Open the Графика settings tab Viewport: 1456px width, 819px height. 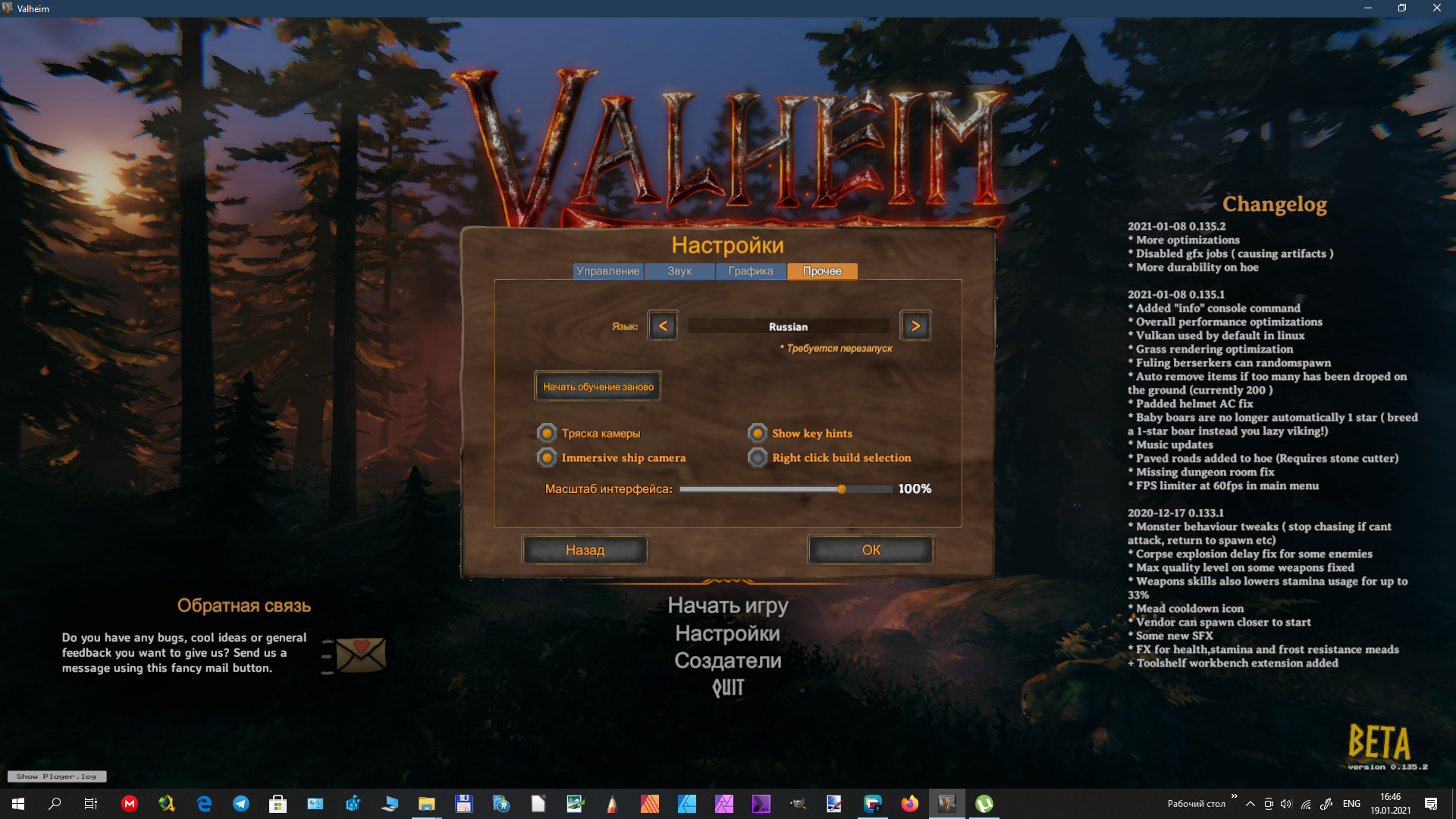click(751, 271)
